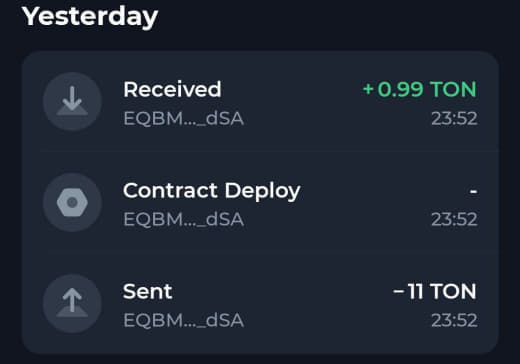The height and width of the screenshot is (364, 520).
Task: Click 23:52 timestamp of Contract Deploy row
Action: pos(454,219)
